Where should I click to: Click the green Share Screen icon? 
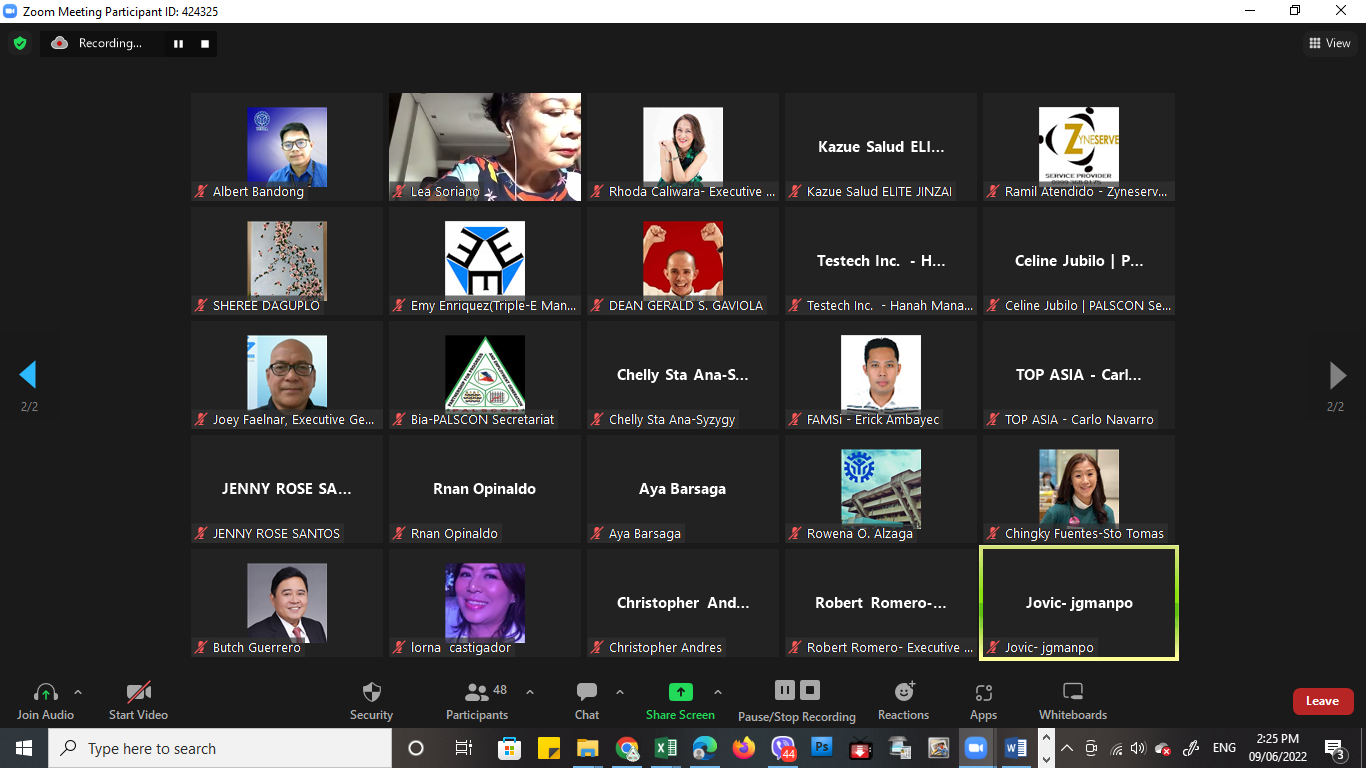pyautogui.click(x=680, y=692)
